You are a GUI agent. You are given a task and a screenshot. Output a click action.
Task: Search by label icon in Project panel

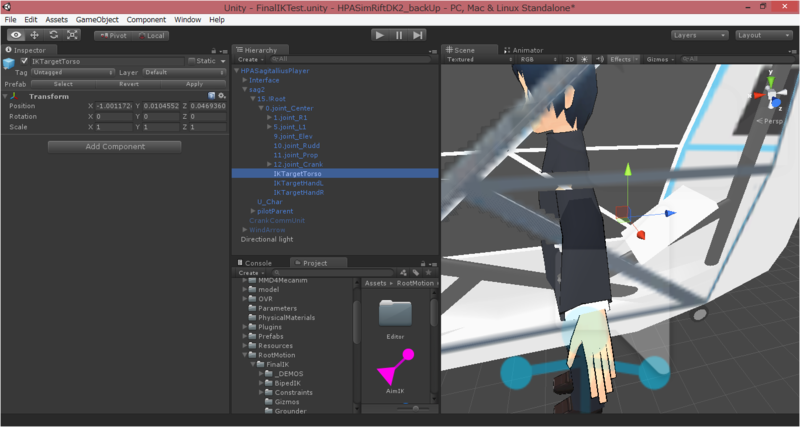point(416,272)
